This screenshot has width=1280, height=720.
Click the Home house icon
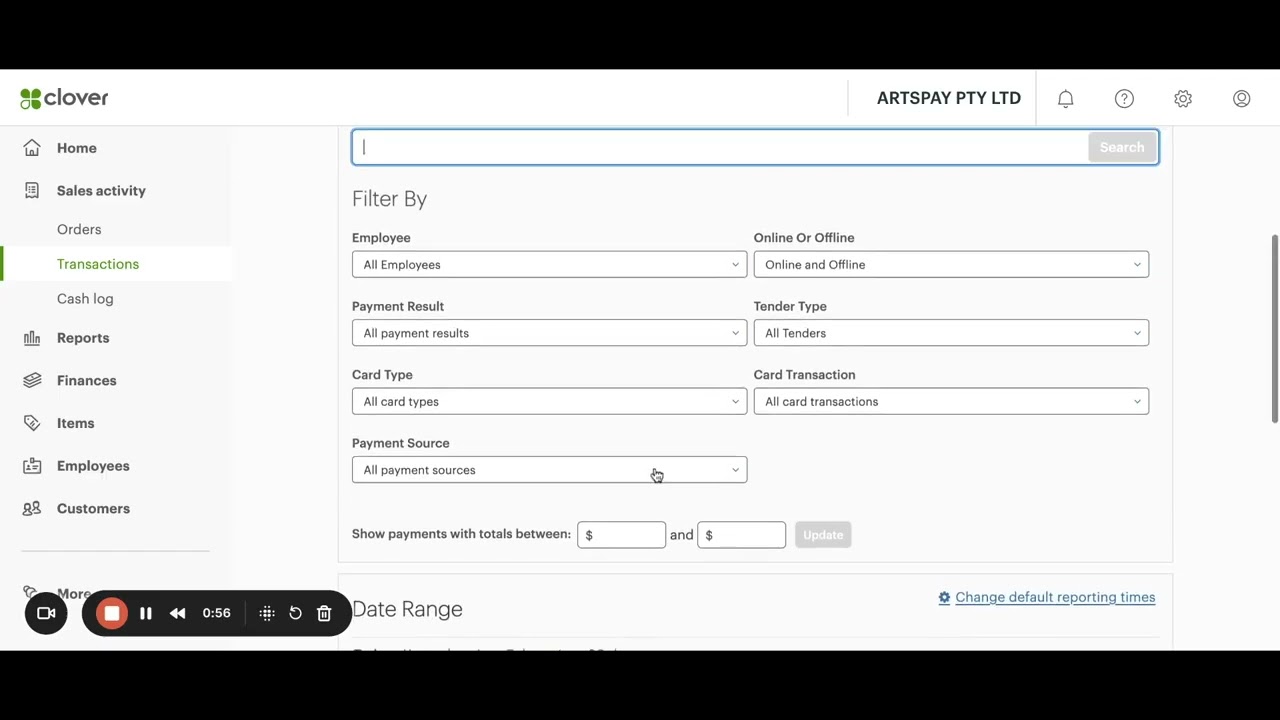coord(32,148)
